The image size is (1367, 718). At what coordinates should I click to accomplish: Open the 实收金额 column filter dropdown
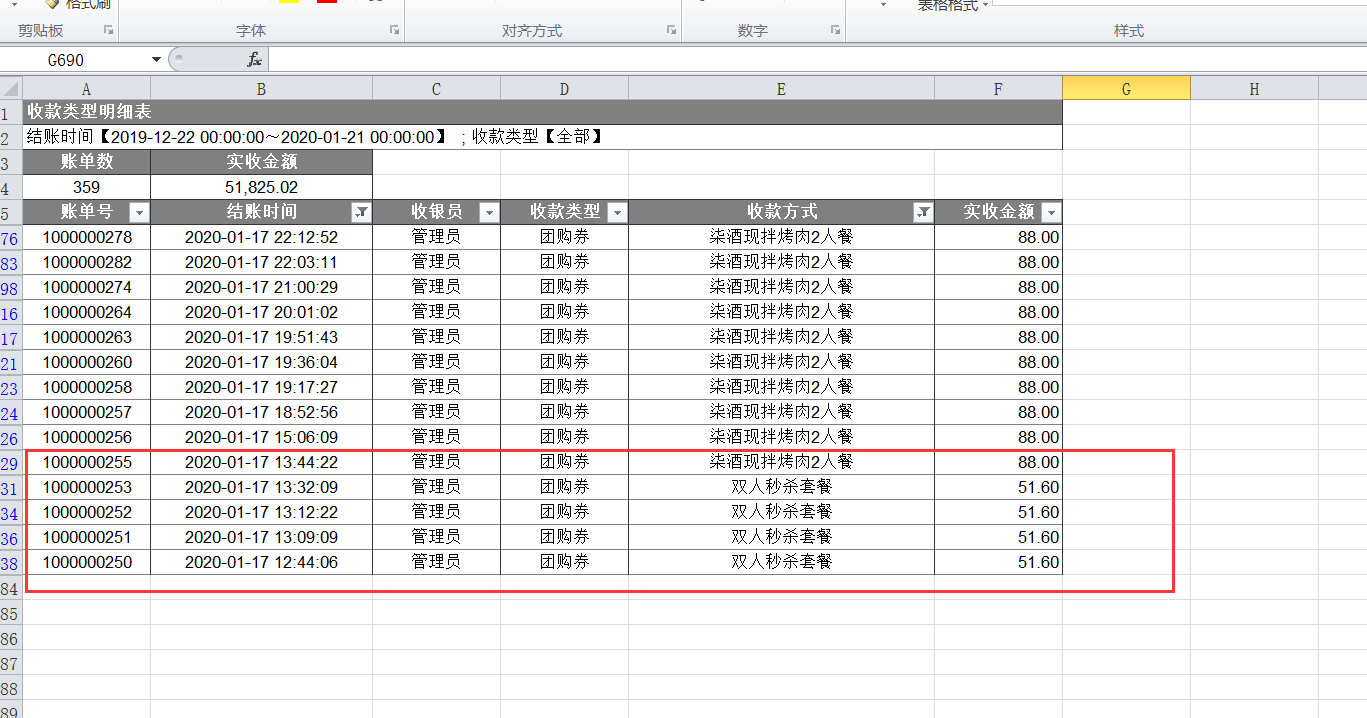point(1050,212)
